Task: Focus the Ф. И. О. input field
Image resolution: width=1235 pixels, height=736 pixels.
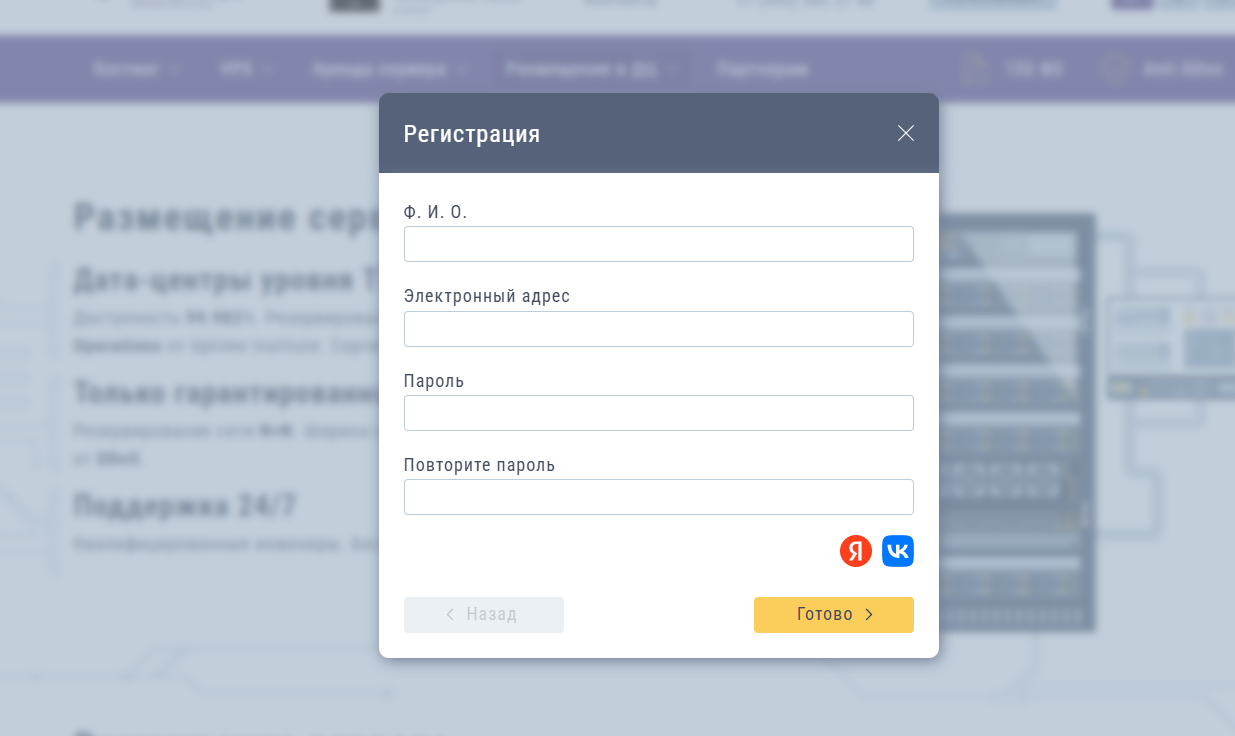Action: 658,244
